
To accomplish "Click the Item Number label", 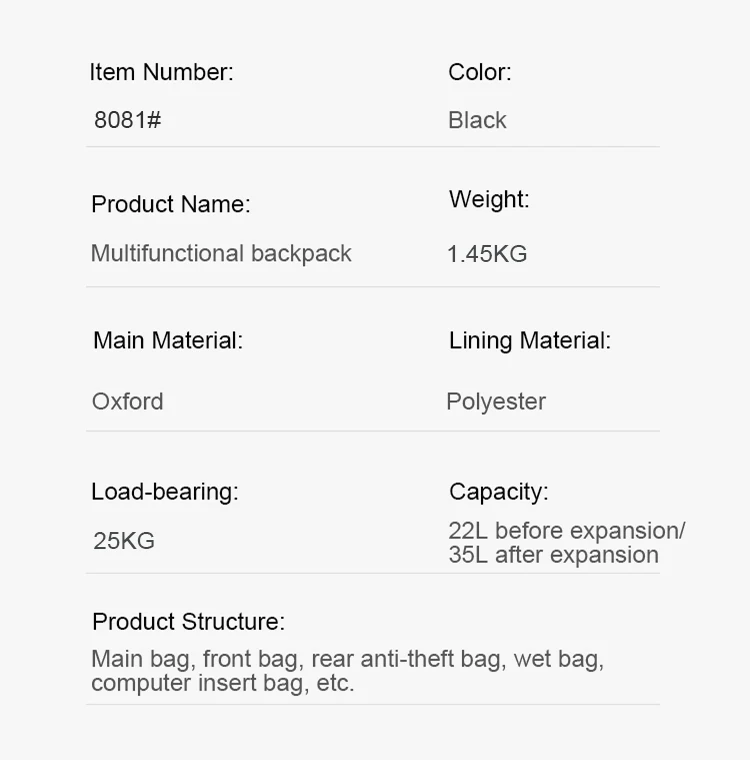I will tap(161, 72).
